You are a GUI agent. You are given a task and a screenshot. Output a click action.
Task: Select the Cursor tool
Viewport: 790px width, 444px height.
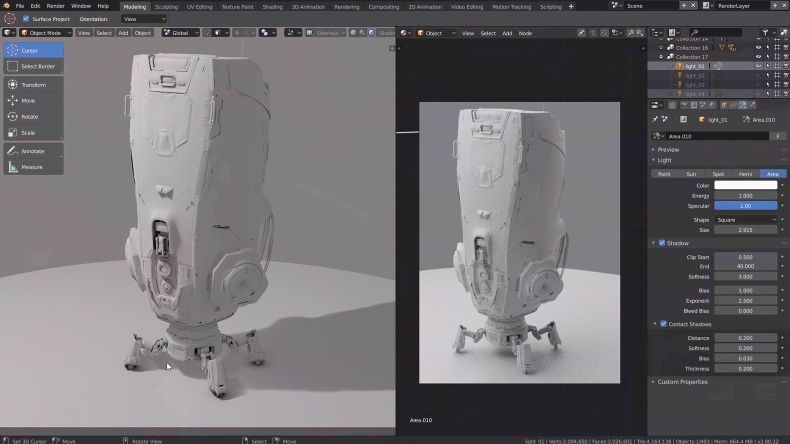[x=33, y=50]
